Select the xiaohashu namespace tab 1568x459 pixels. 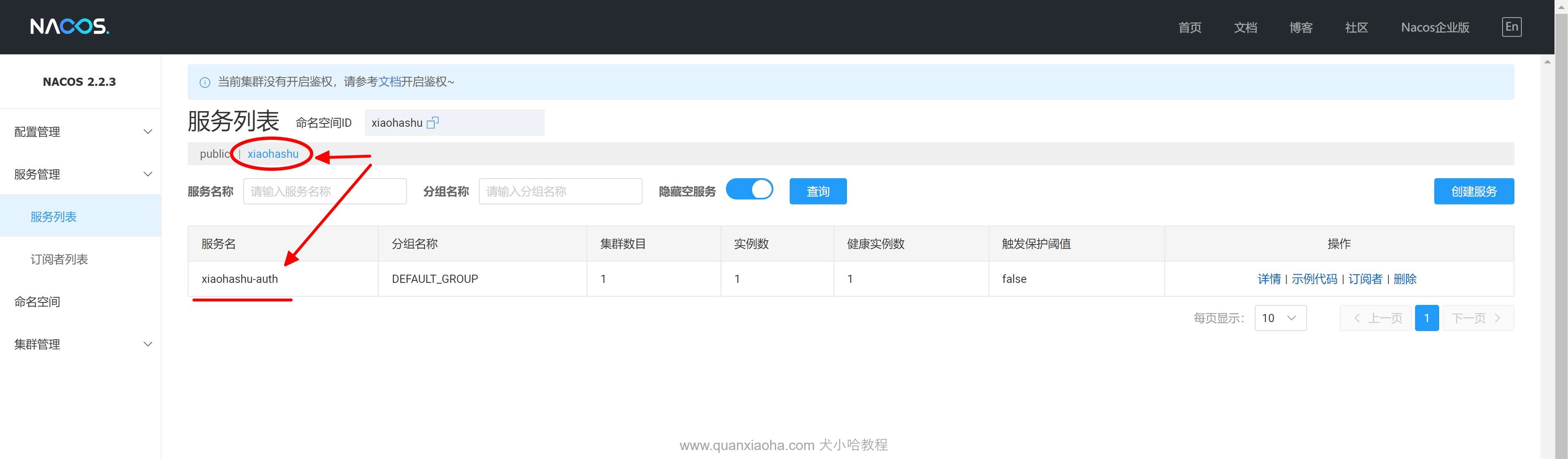tap(273, 154)
